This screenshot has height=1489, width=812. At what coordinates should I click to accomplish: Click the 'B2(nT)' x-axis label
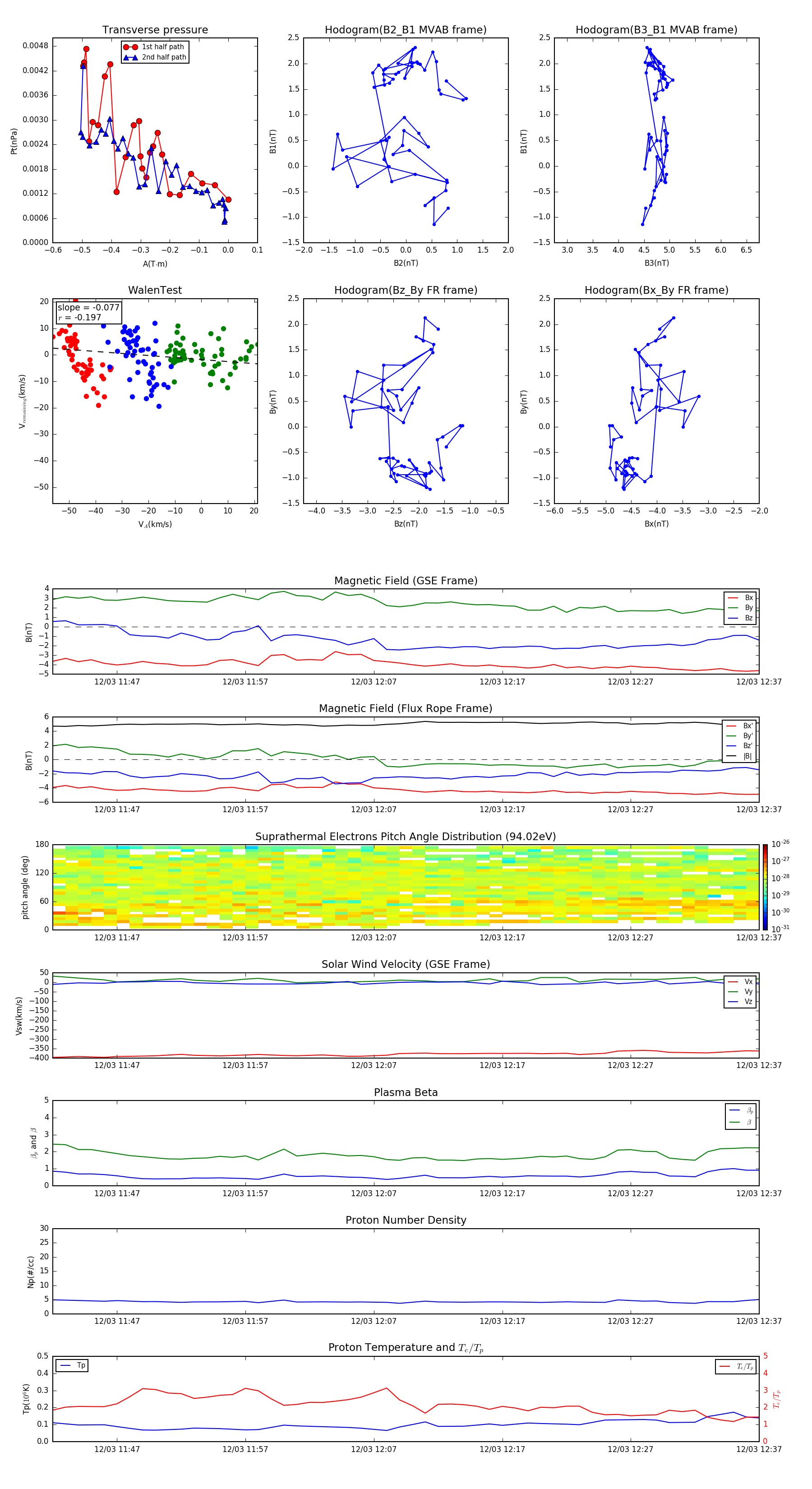point(406,263)
